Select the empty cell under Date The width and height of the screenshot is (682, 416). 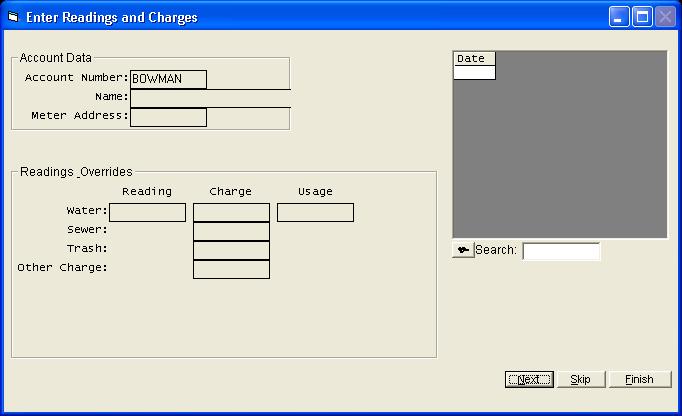[x=474, y=72]
